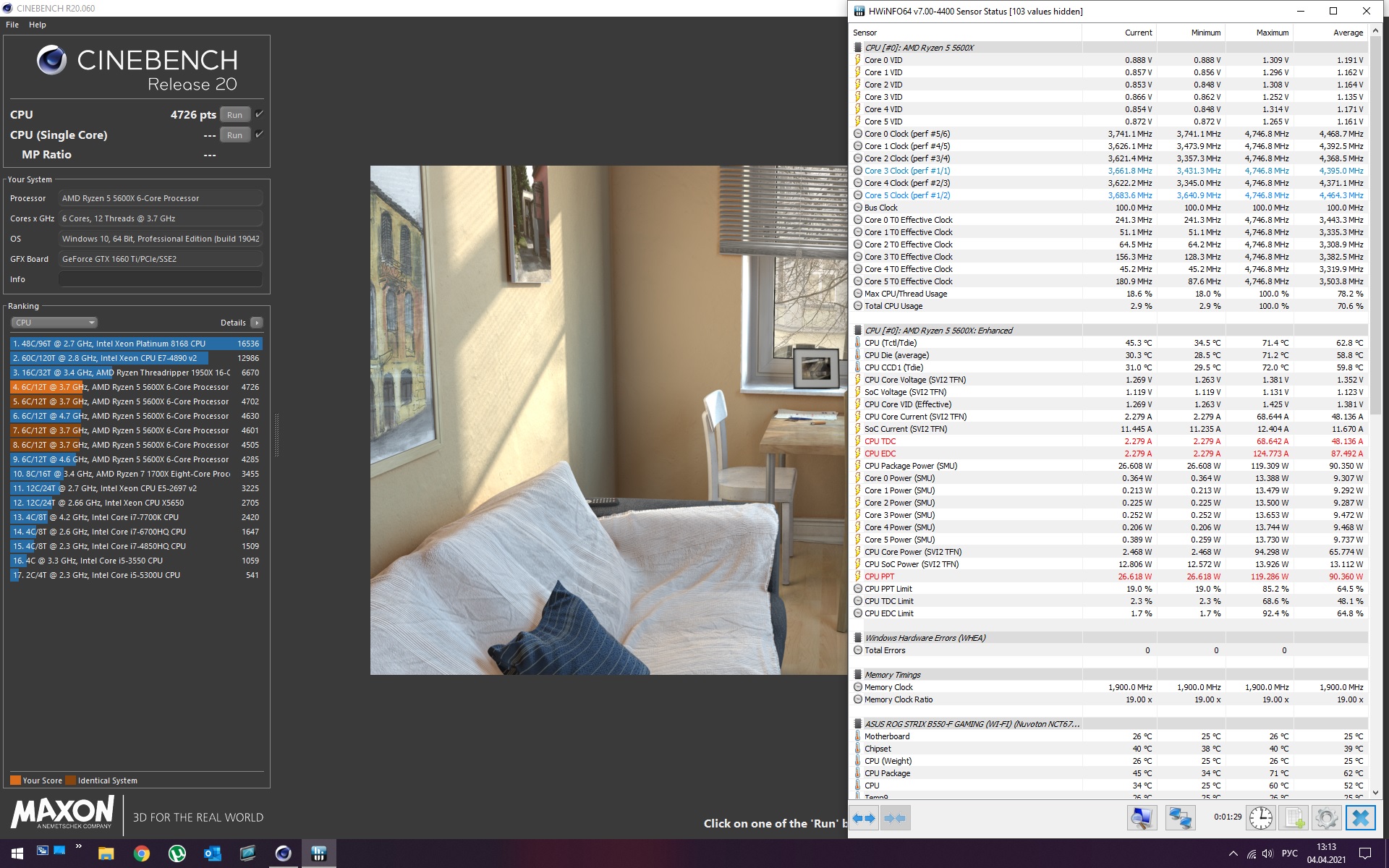Collapse the Windows Hardware Errors WHEA group
The width and height of the screenshot is (1389, 868).
pos(858,638)
